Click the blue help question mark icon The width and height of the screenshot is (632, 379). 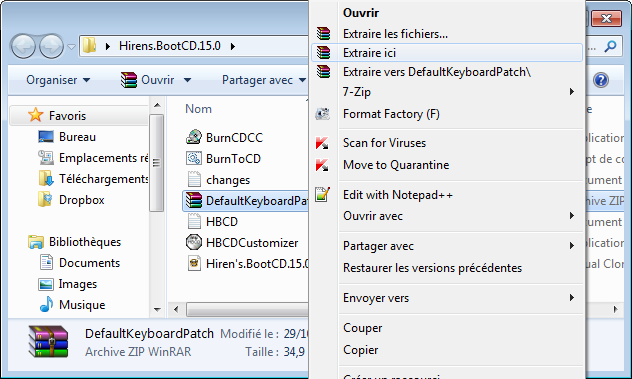click(601, 80)
